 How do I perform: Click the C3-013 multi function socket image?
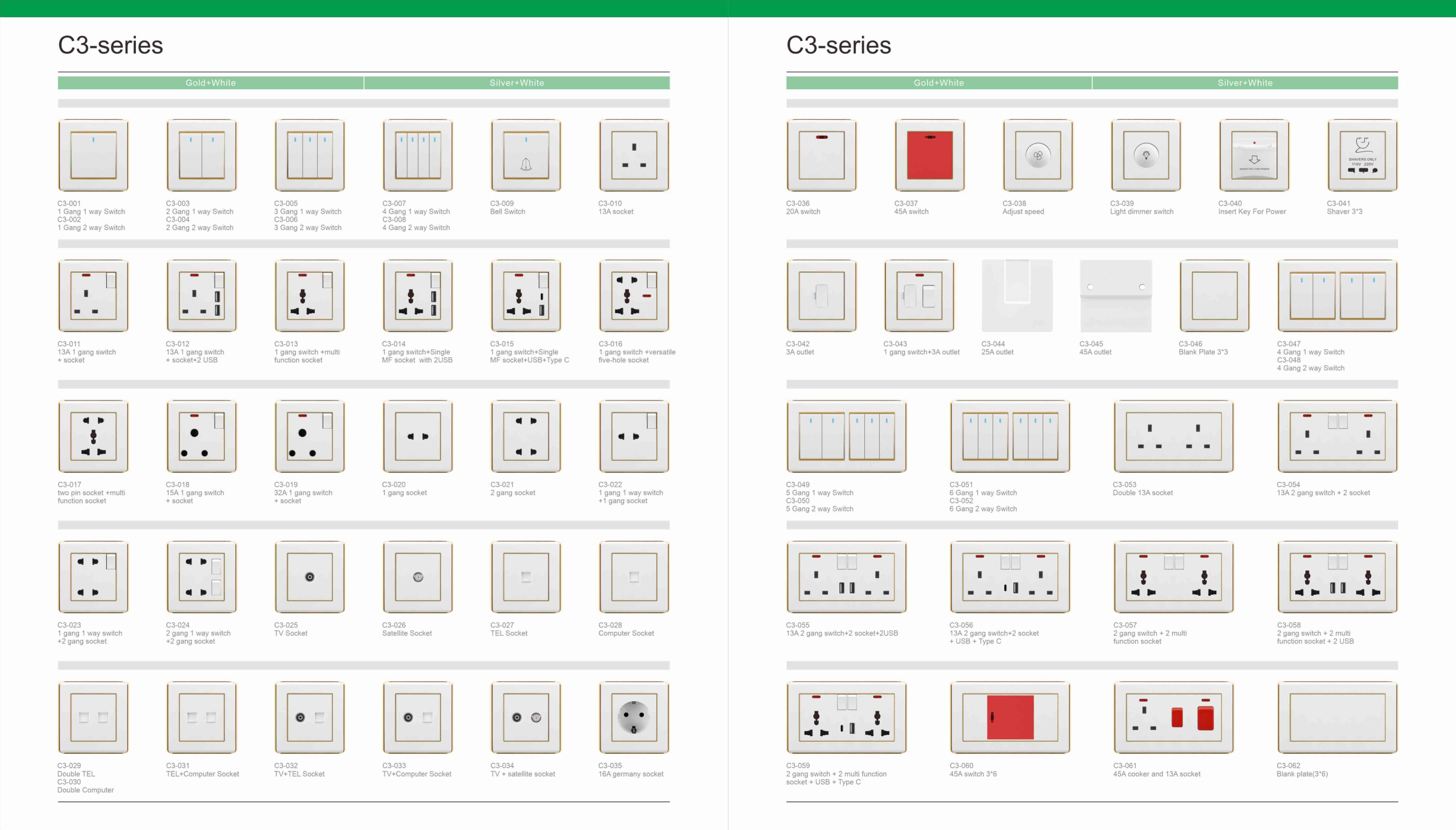click(x=310, y=296)
